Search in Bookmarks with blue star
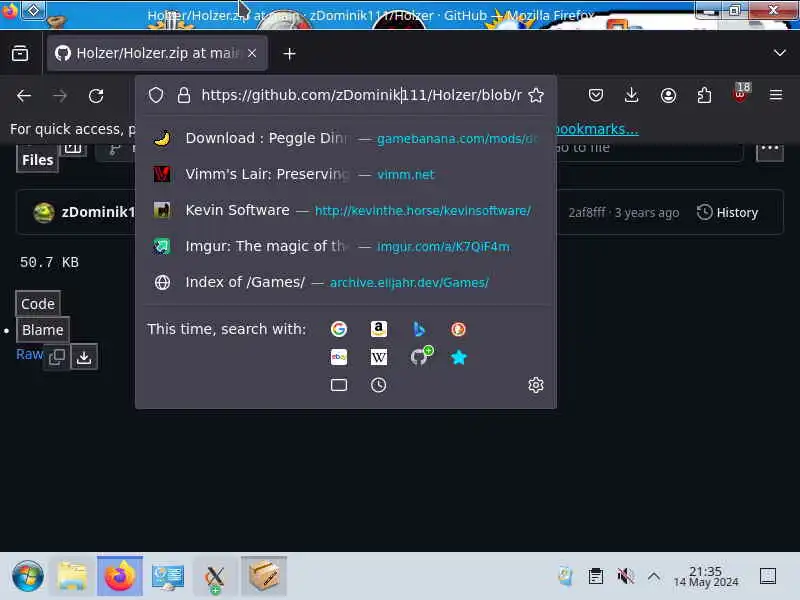Viewport: 800px width, 600px height. pos(458,357)
